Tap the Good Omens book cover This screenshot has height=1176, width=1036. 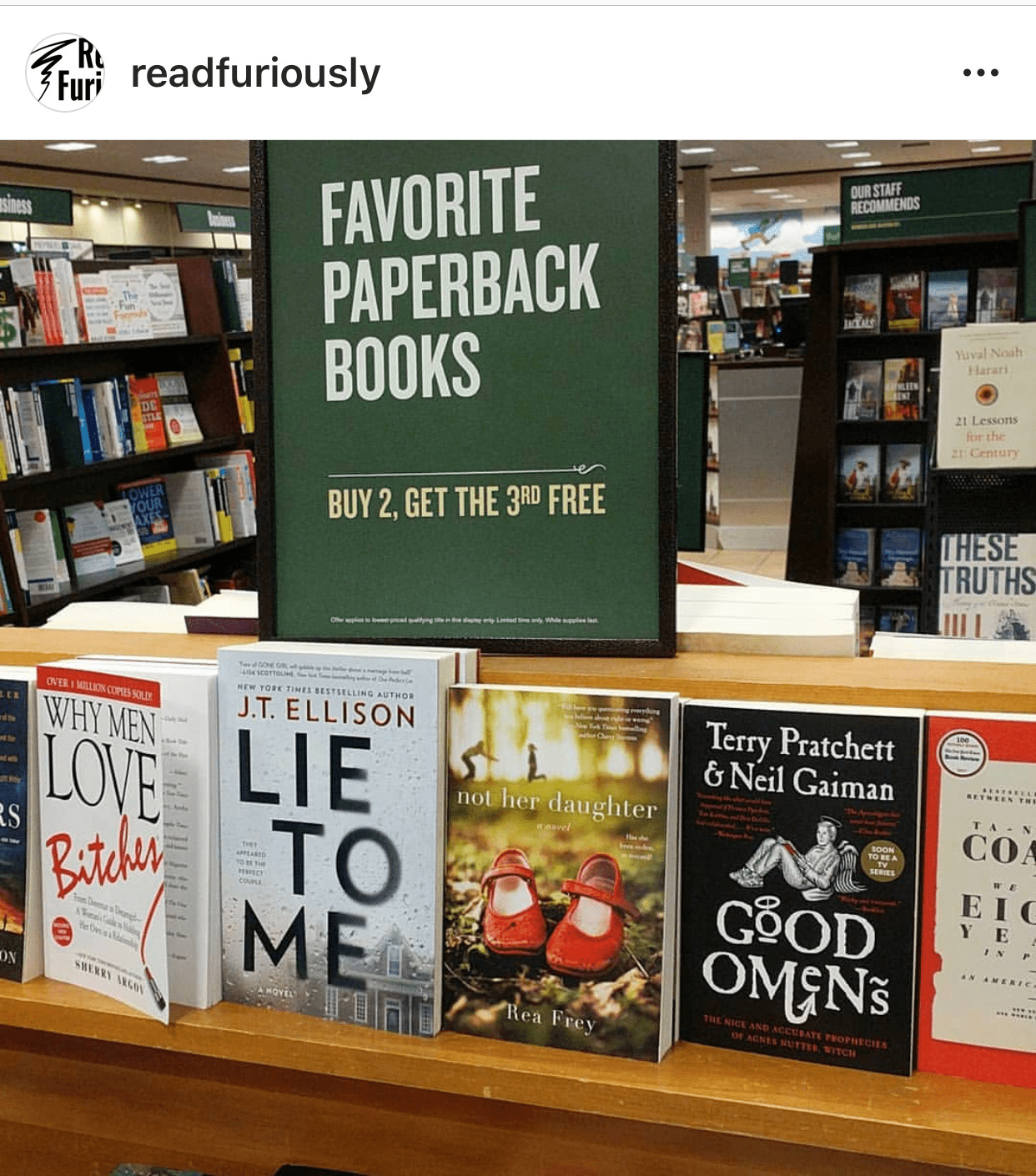point(799,887)
